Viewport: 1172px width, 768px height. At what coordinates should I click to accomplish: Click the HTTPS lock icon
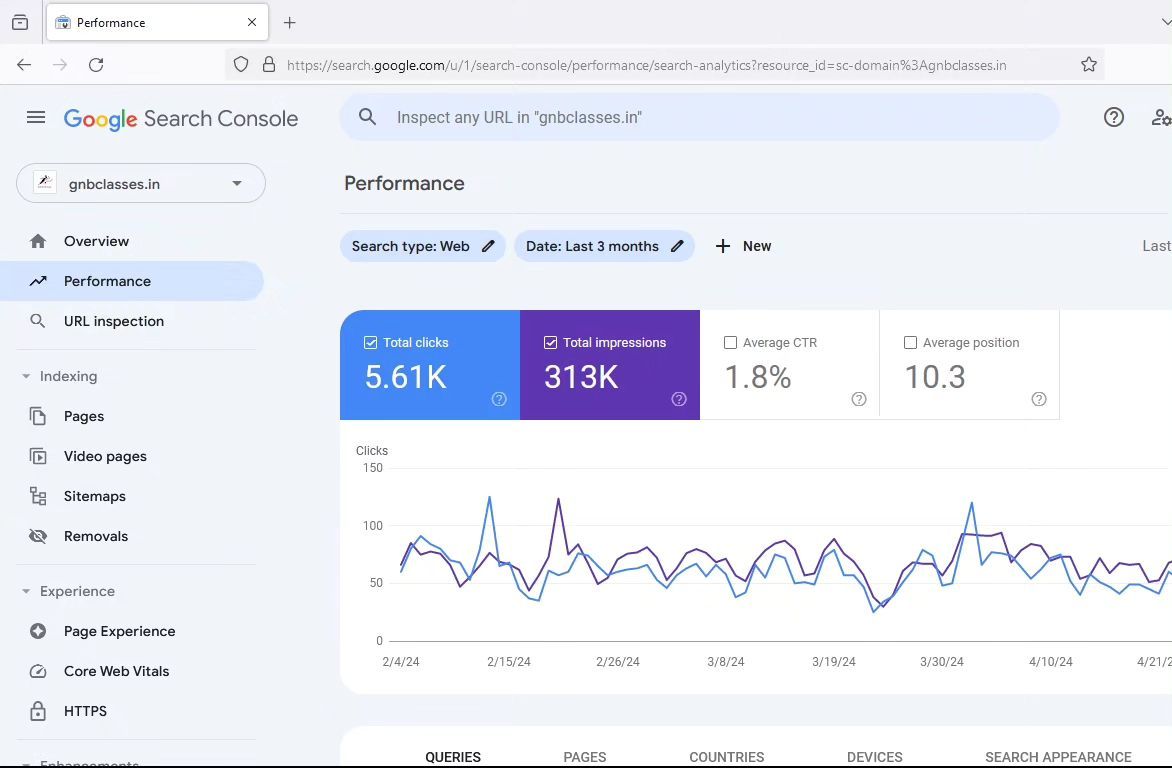(38, 711)
